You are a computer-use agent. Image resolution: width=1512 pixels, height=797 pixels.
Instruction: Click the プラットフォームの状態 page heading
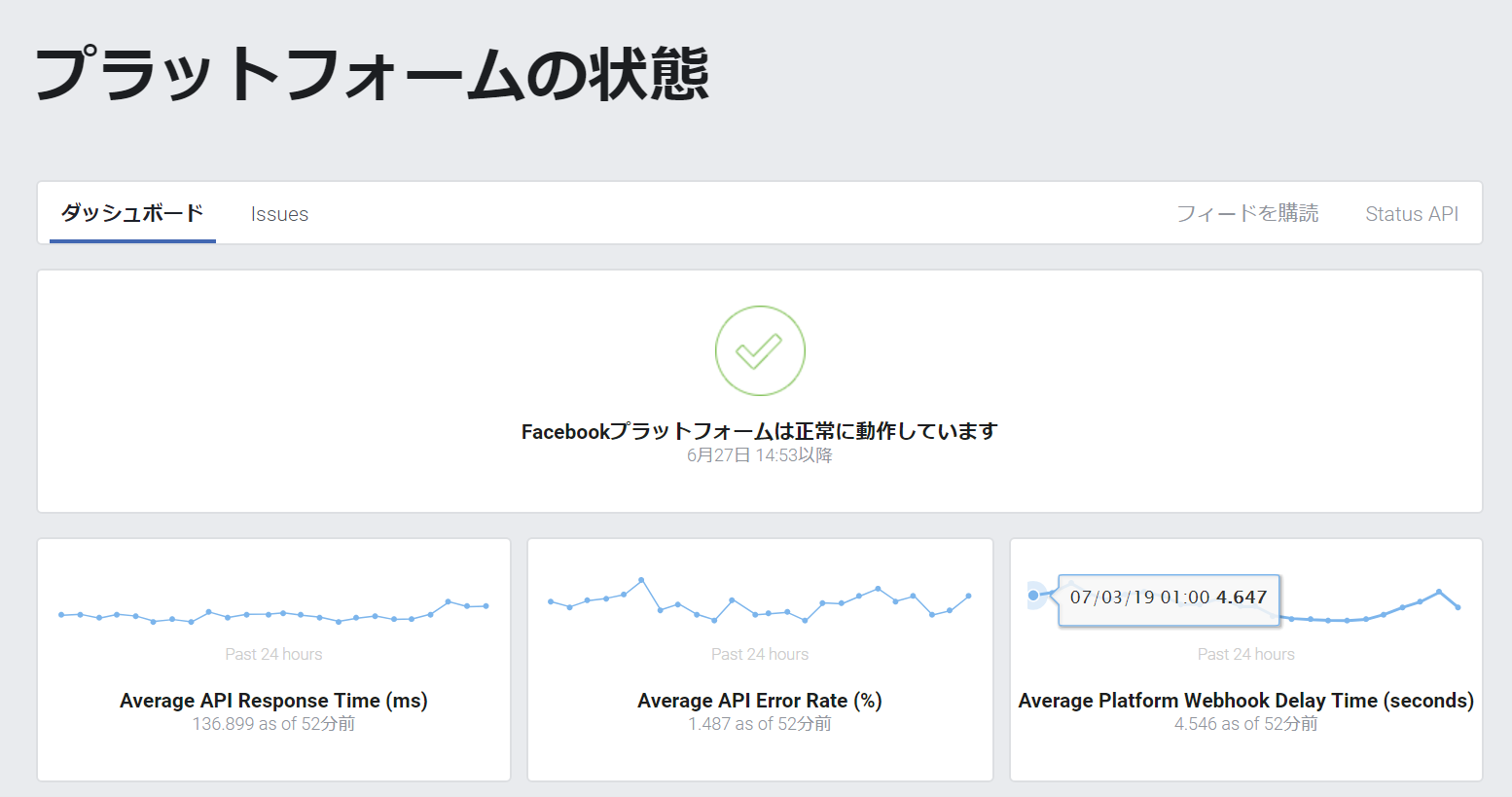(x=373, y=74)
